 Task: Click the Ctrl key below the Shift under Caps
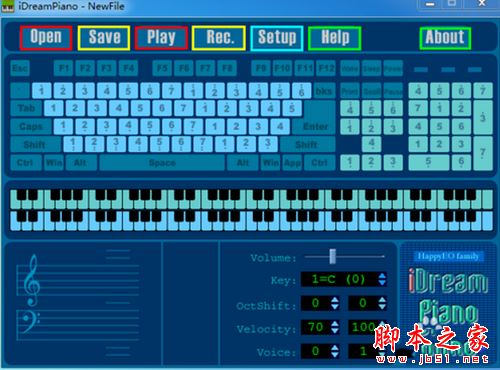26,163
